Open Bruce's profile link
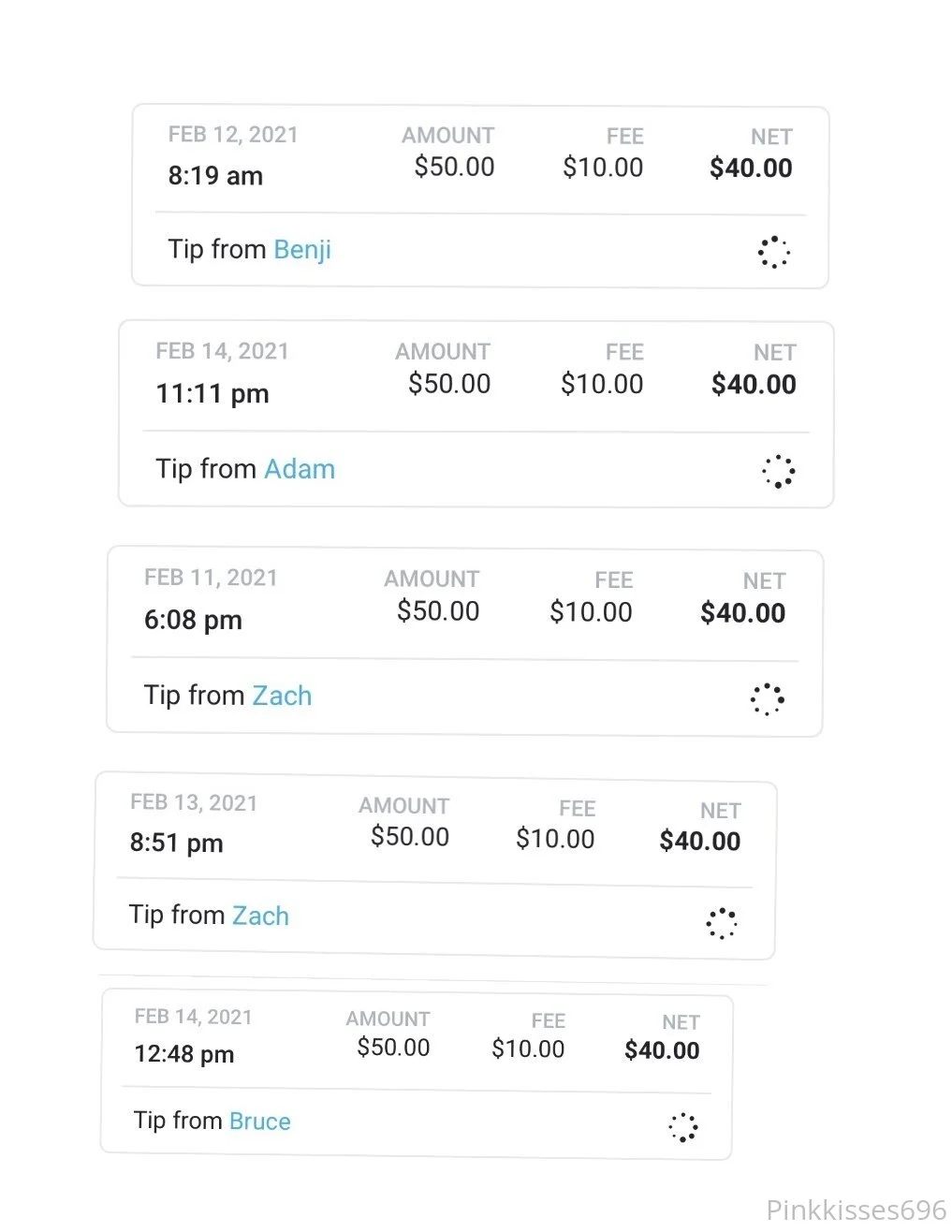The image size is (952, 1232). (x=259, y=1122)
